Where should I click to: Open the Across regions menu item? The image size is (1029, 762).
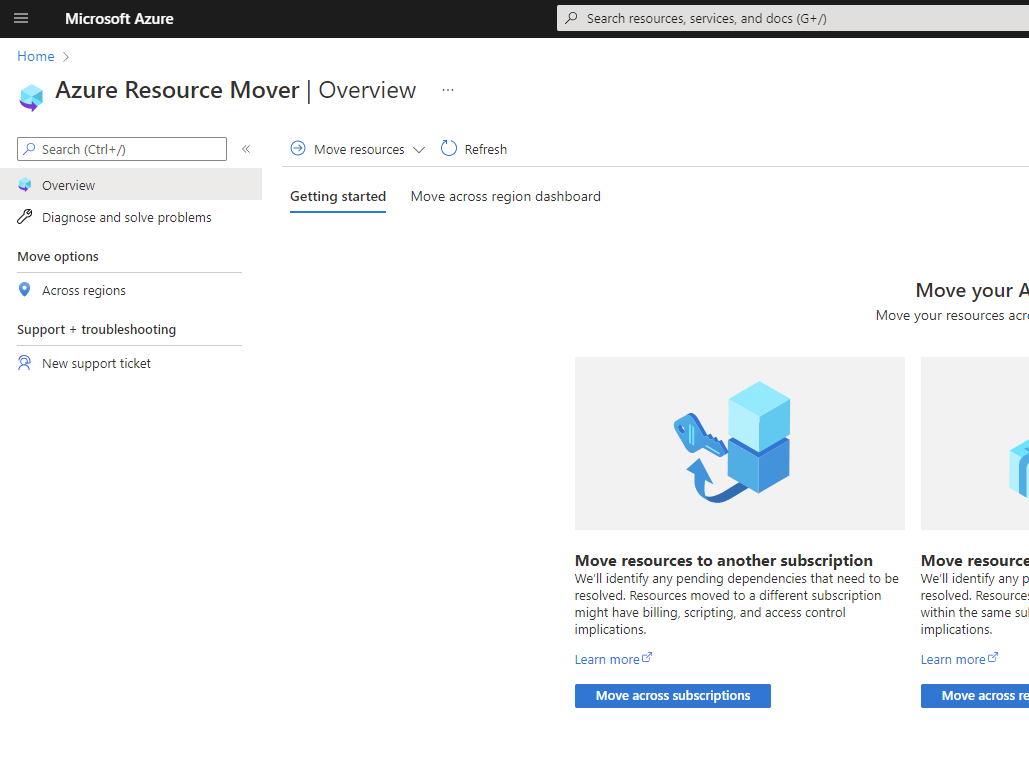84,290
